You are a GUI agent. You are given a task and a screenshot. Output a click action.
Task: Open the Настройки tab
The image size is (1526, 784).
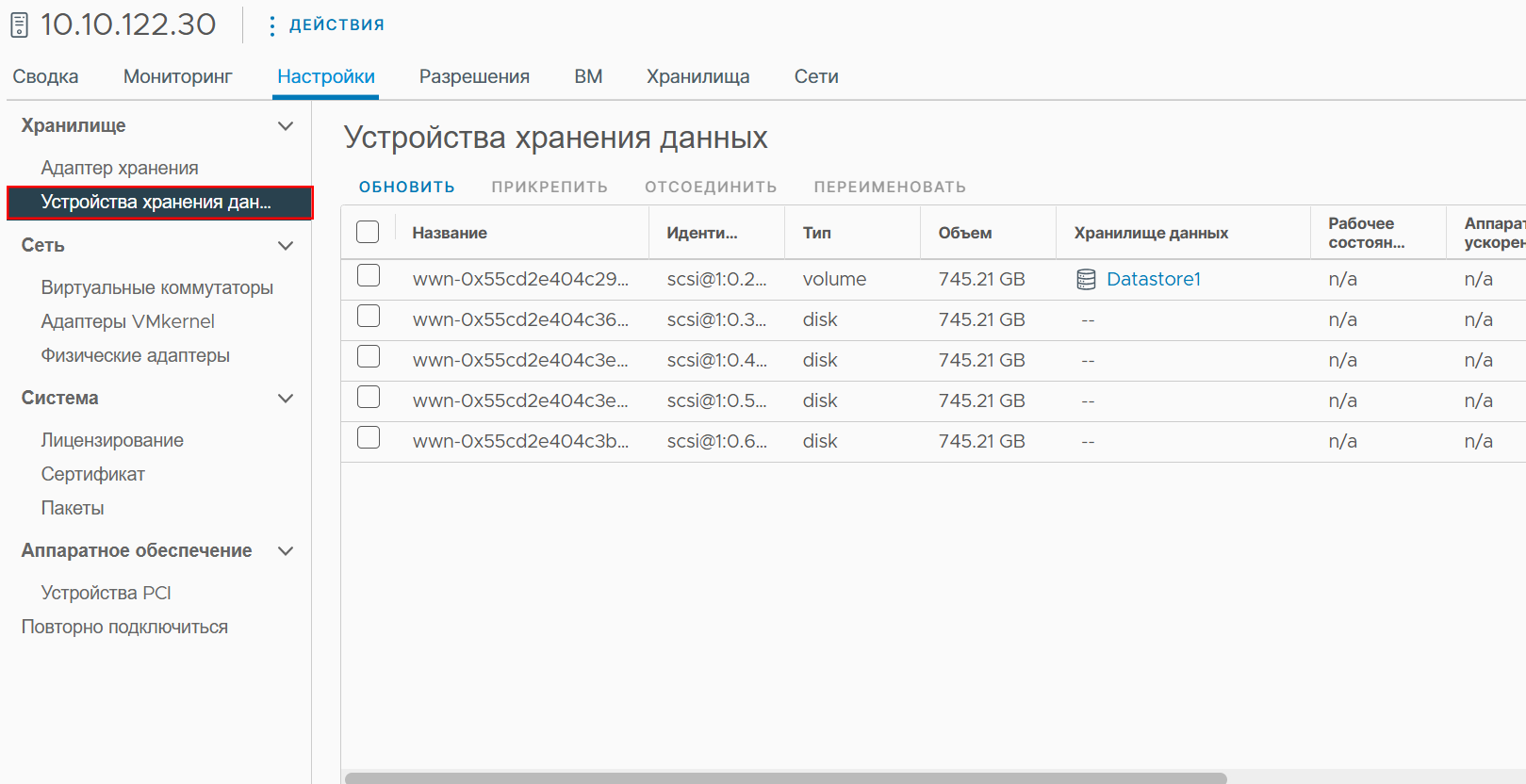coord(326,76)
